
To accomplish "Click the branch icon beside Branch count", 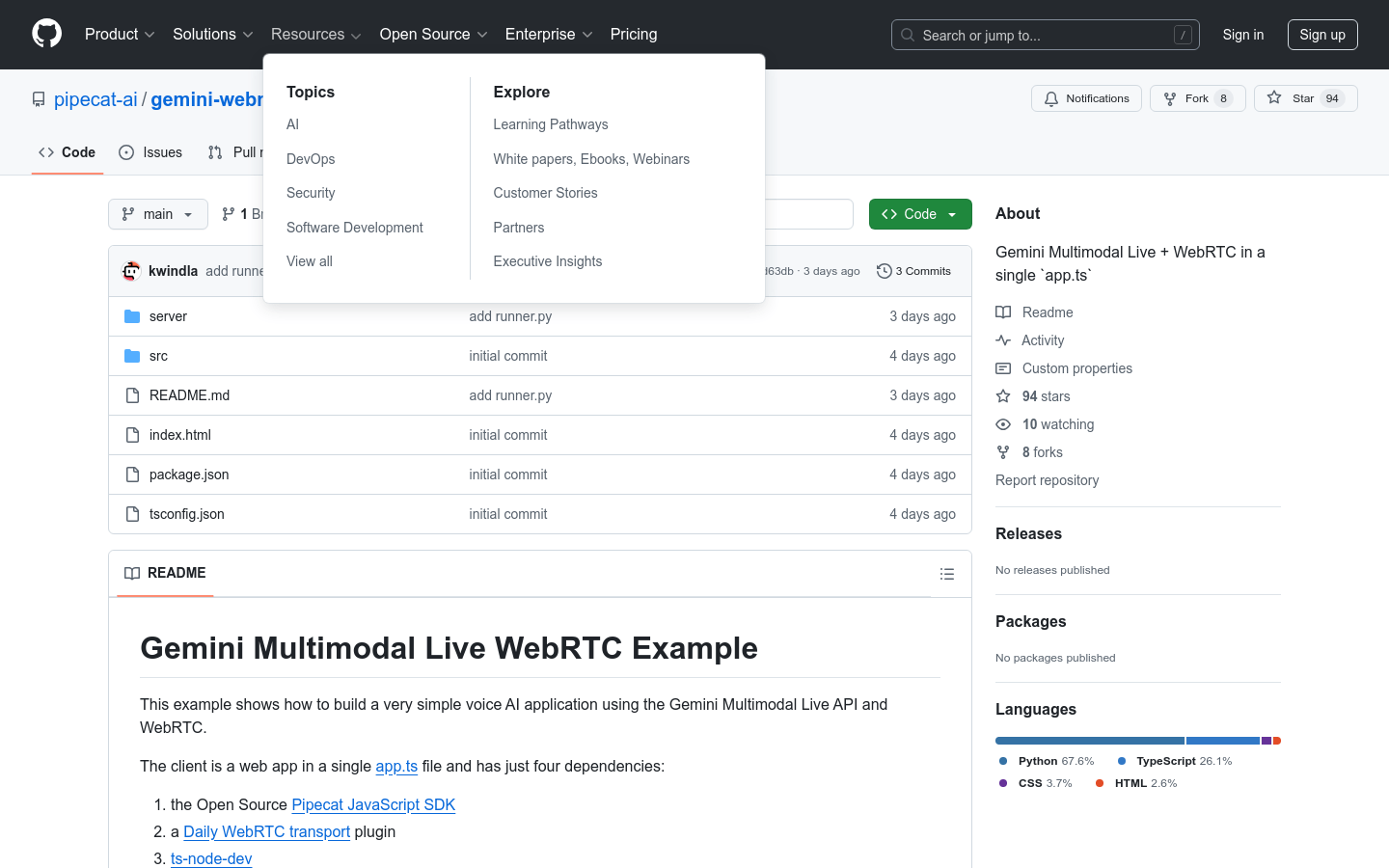I will (x=229, y=214).
